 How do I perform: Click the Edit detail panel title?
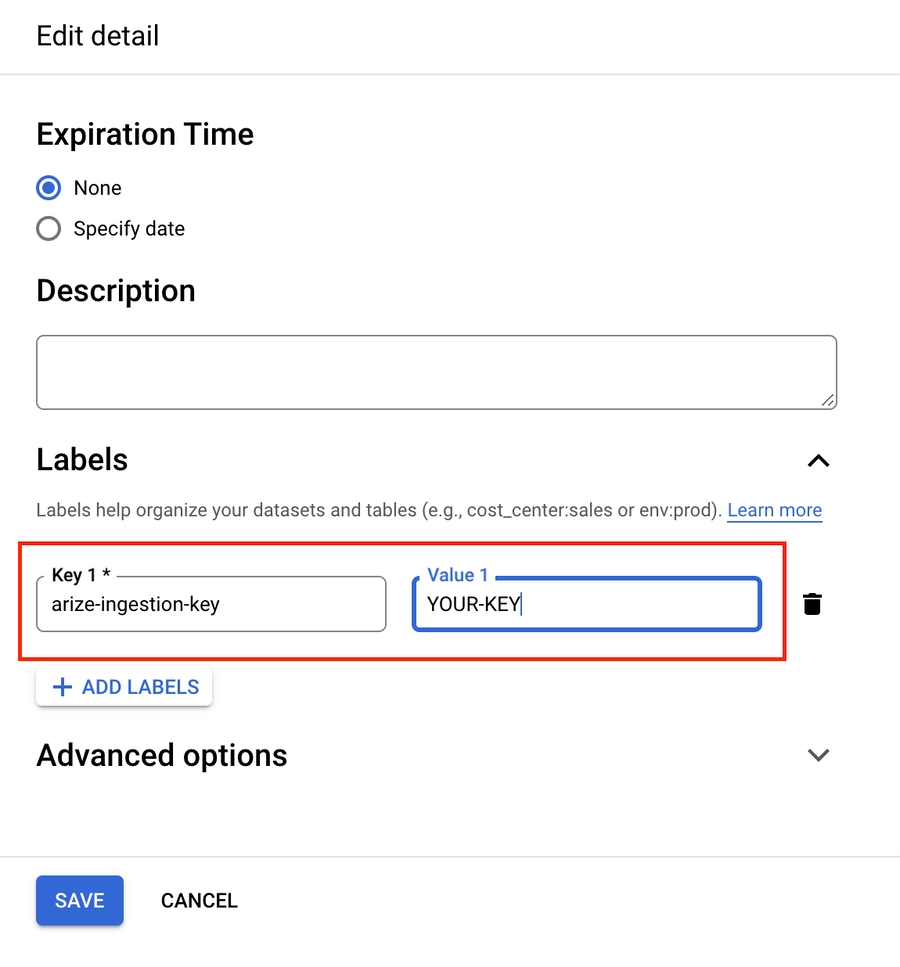[x=97, y=36]
